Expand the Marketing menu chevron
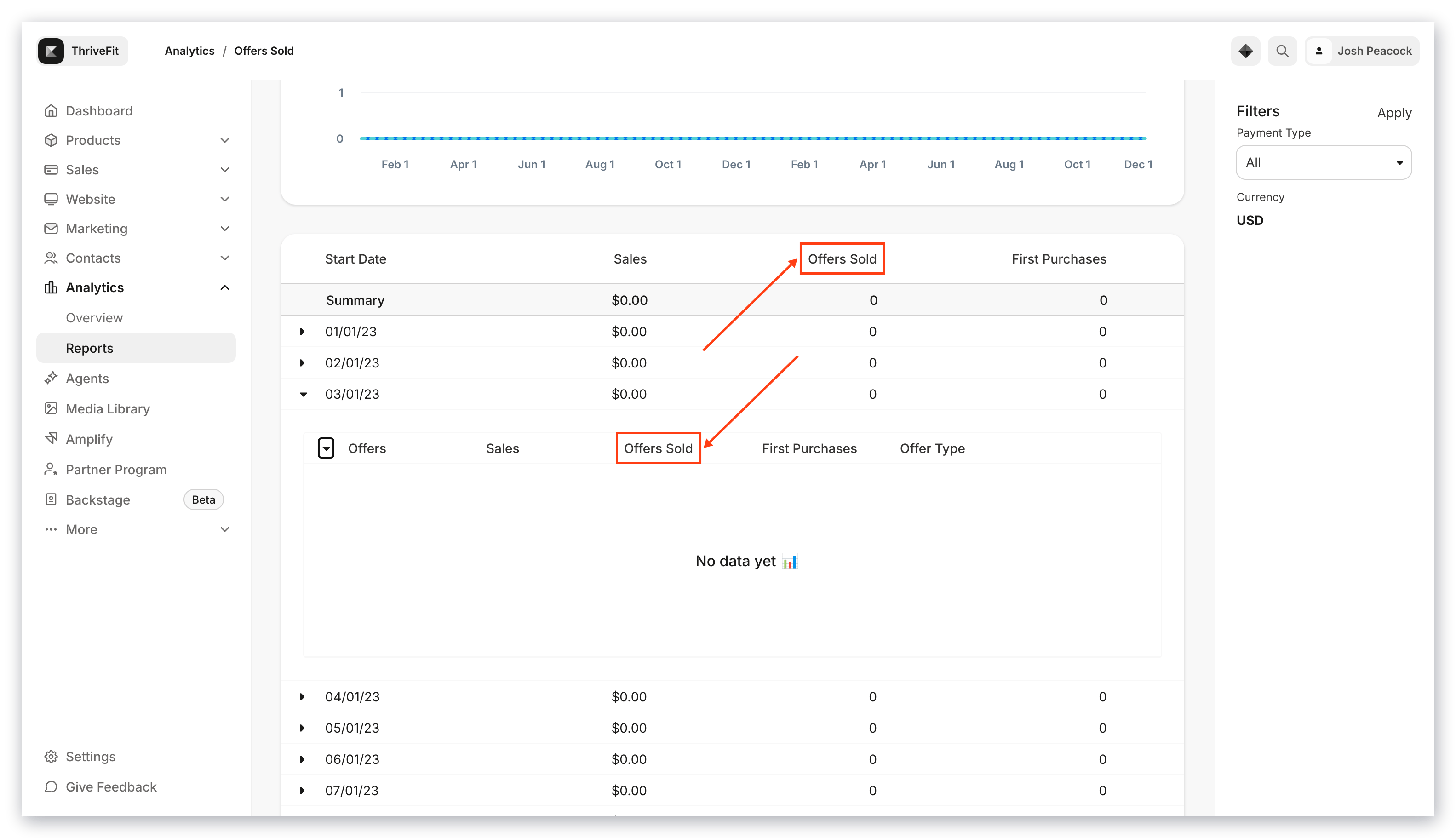 [x=225, y=228]
